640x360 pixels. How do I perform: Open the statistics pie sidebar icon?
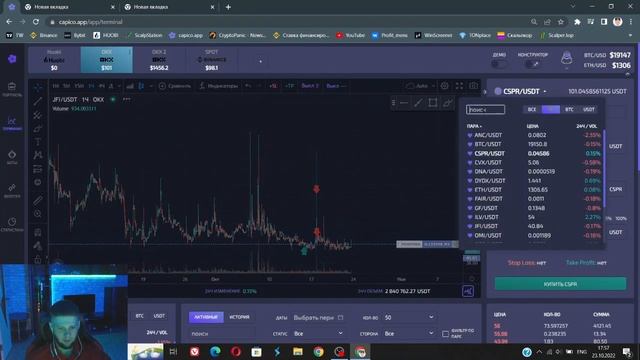click(x=12, y=222)
